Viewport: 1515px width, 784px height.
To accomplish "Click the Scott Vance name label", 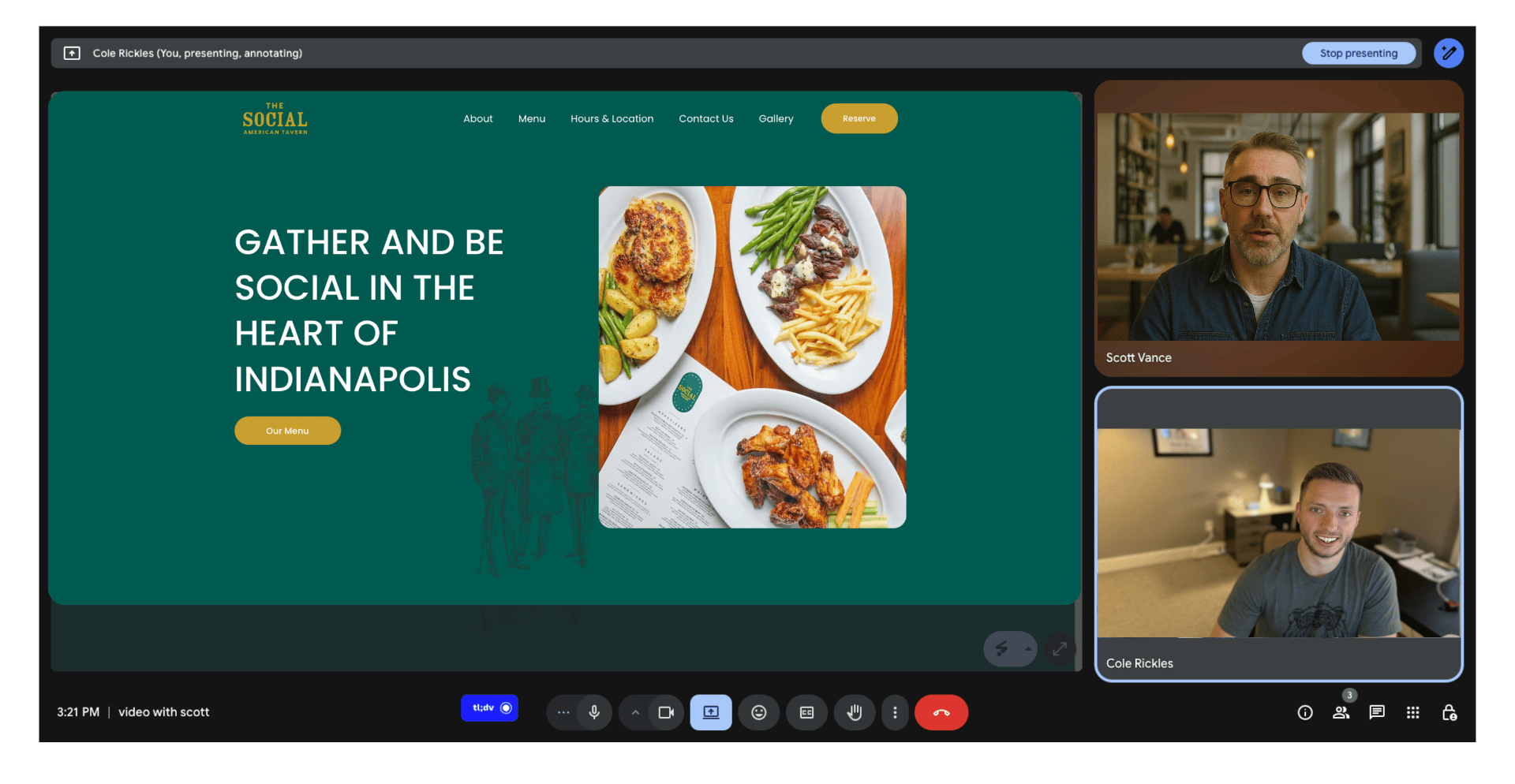I will point(1139,357).
